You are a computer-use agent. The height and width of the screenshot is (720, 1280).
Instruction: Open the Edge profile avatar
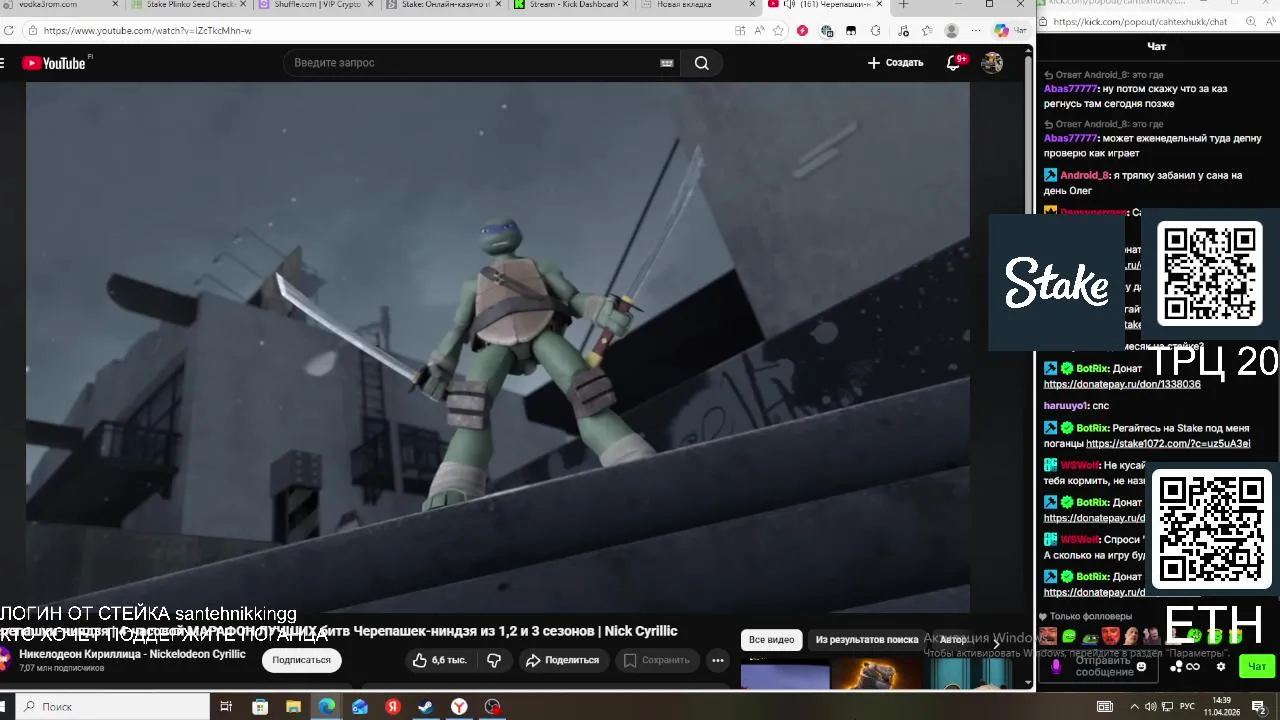[951, 31]
